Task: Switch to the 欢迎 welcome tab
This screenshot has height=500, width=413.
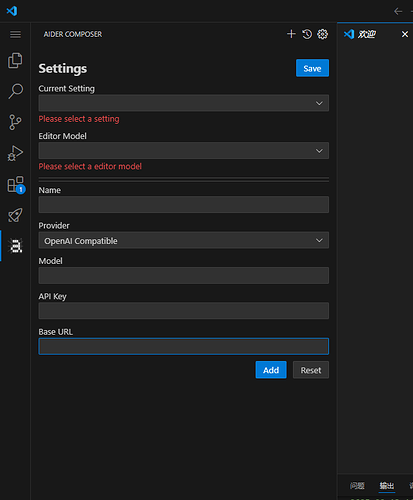Action: (367, 34)
